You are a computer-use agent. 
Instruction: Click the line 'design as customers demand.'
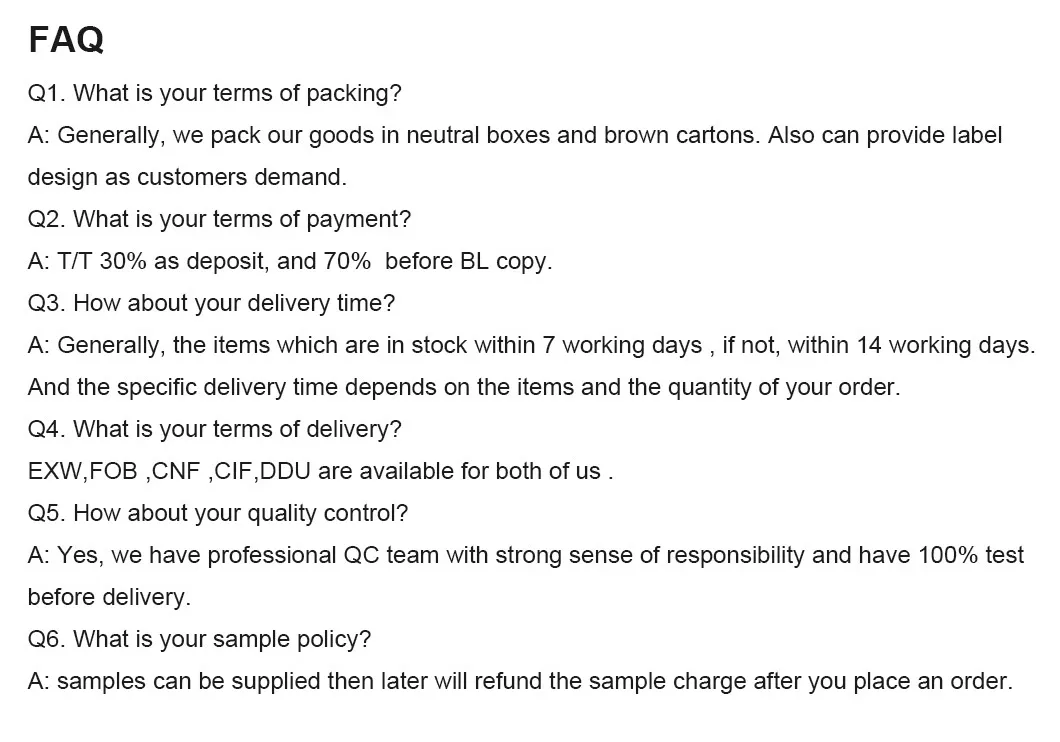[x=187, y=177]
